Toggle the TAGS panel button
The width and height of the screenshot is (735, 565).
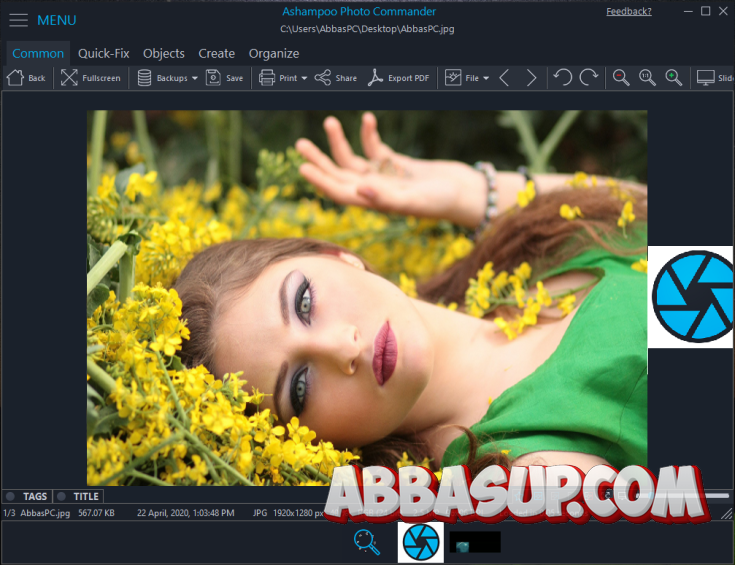(x=27, y=496)
